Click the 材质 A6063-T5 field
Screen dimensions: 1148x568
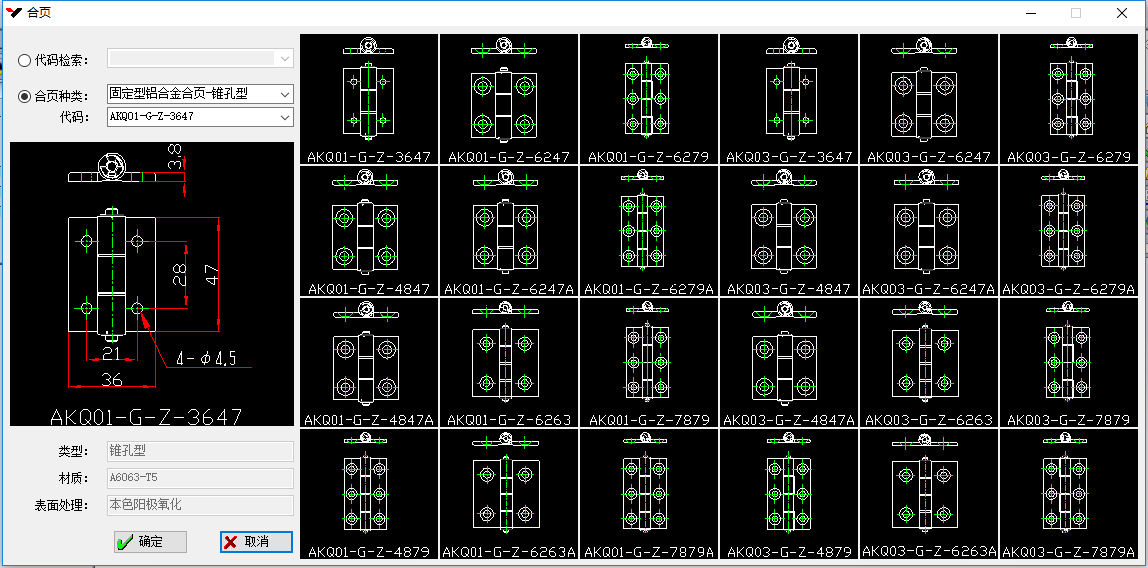coord(200,478)
